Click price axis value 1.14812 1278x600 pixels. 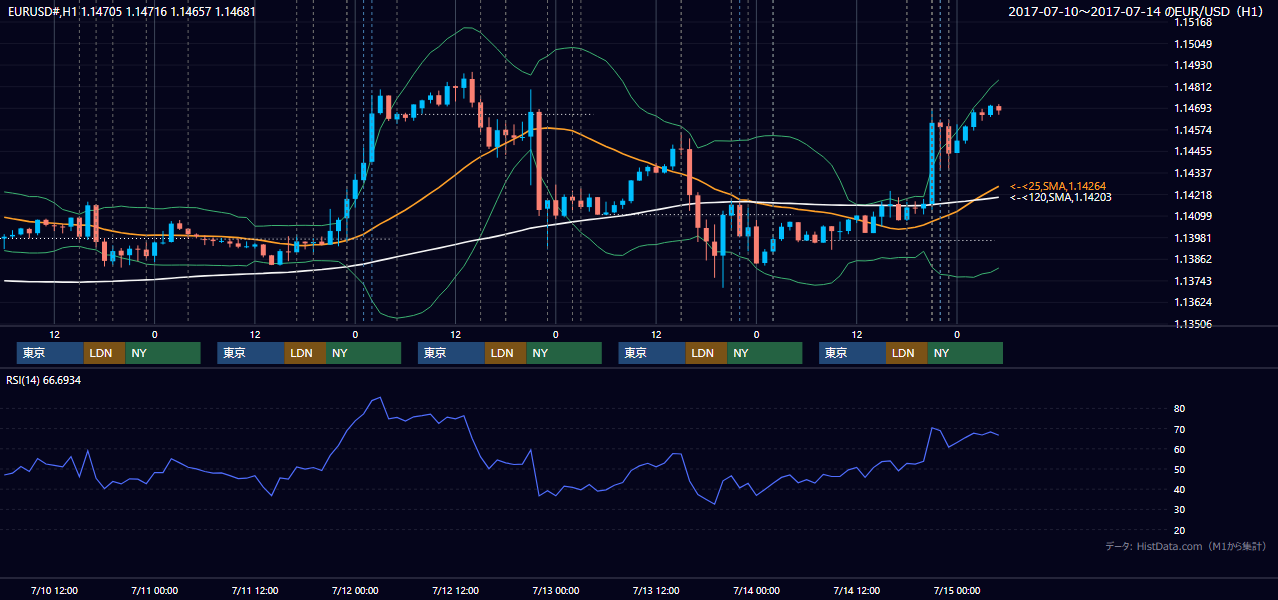pos(1192,87)
